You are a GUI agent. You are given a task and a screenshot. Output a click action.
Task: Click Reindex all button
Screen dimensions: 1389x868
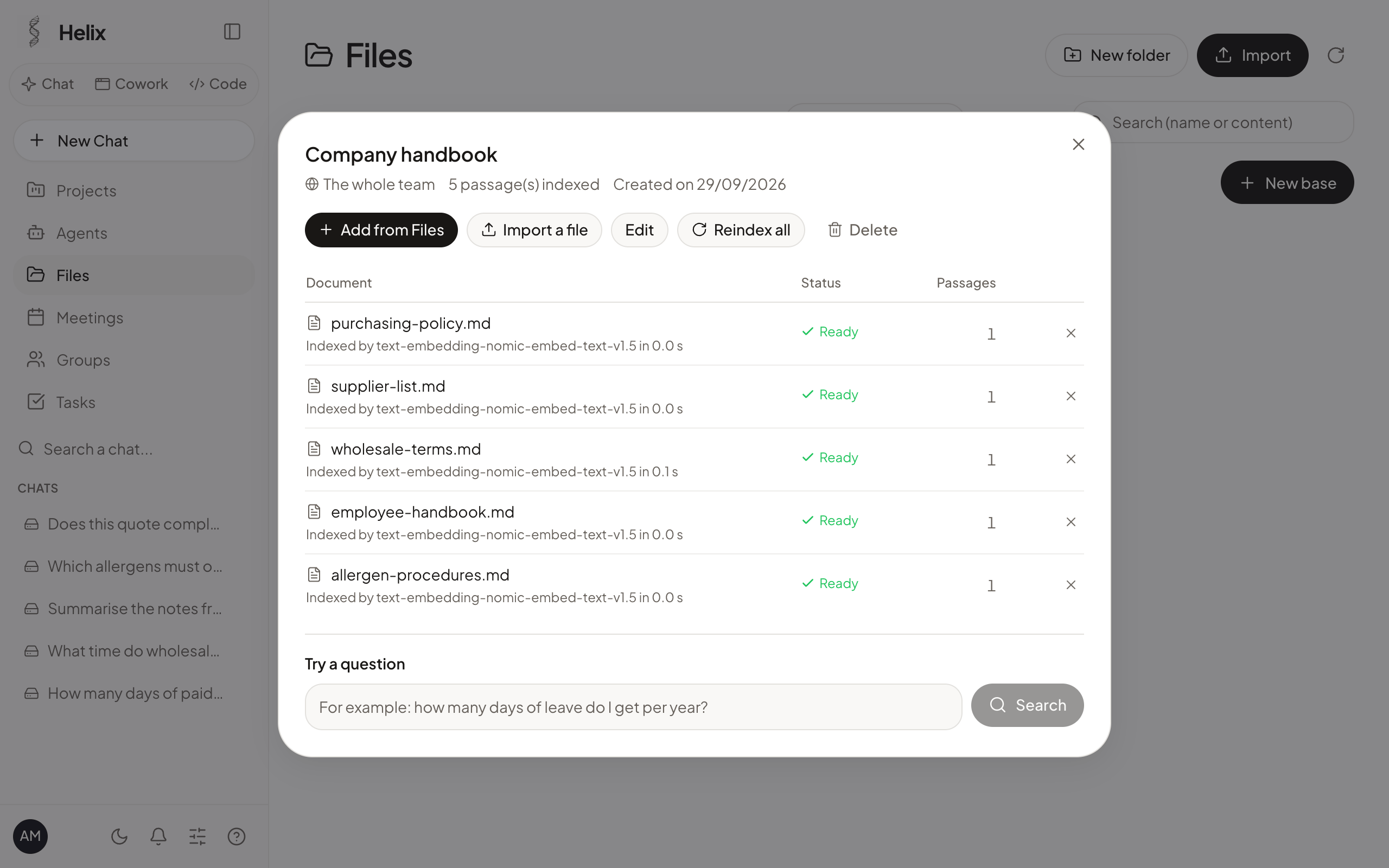pyautogui.click(x=741, y=230)
